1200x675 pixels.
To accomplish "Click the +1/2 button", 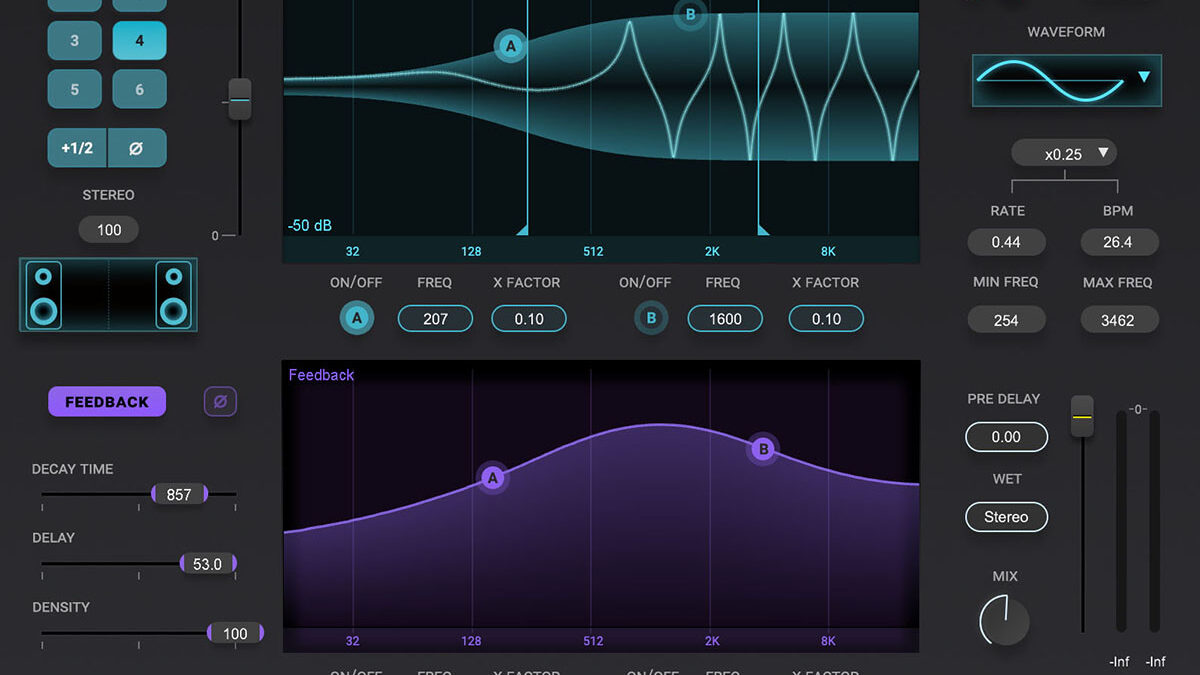I will click(x=77, y=148).
